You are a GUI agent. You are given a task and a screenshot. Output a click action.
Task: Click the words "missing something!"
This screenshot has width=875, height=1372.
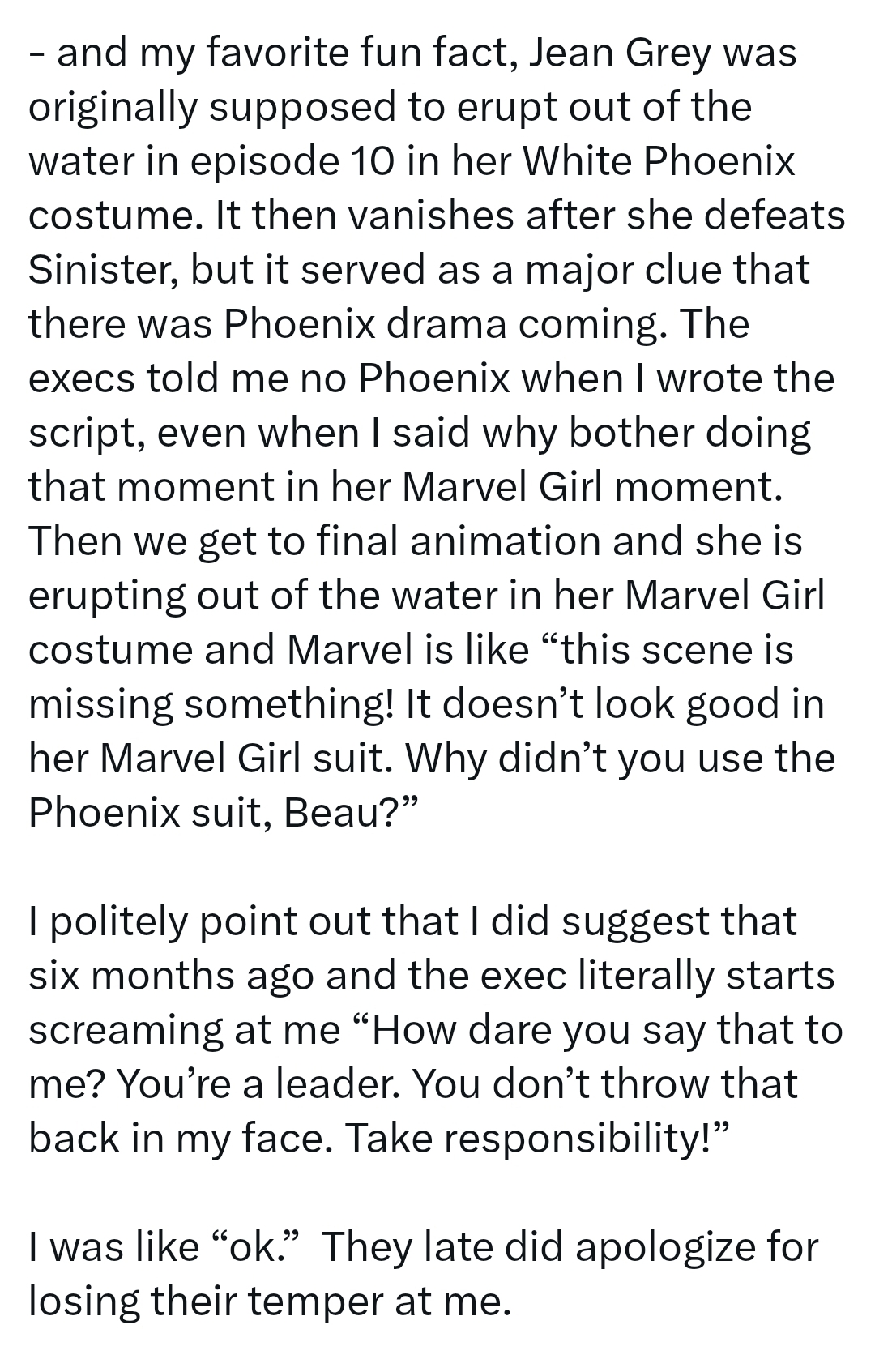click(x=211, y=705)
